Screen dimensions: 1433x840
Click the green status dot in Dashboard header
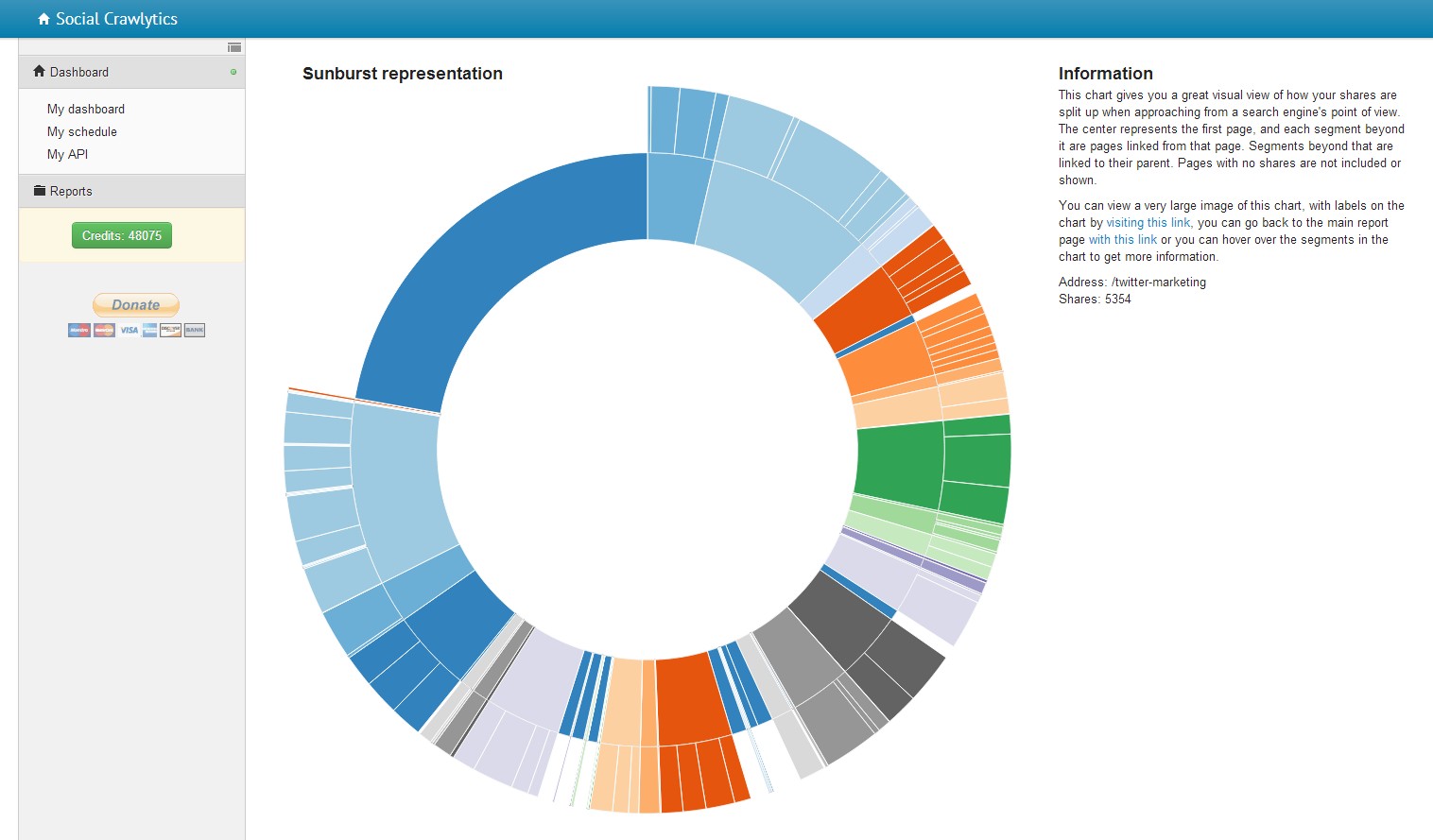(x=233, y=72)
